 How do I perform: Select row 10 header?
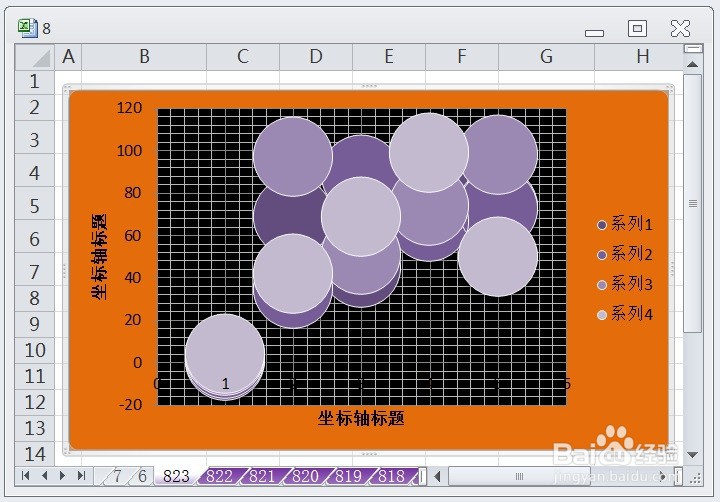[34, 350]
